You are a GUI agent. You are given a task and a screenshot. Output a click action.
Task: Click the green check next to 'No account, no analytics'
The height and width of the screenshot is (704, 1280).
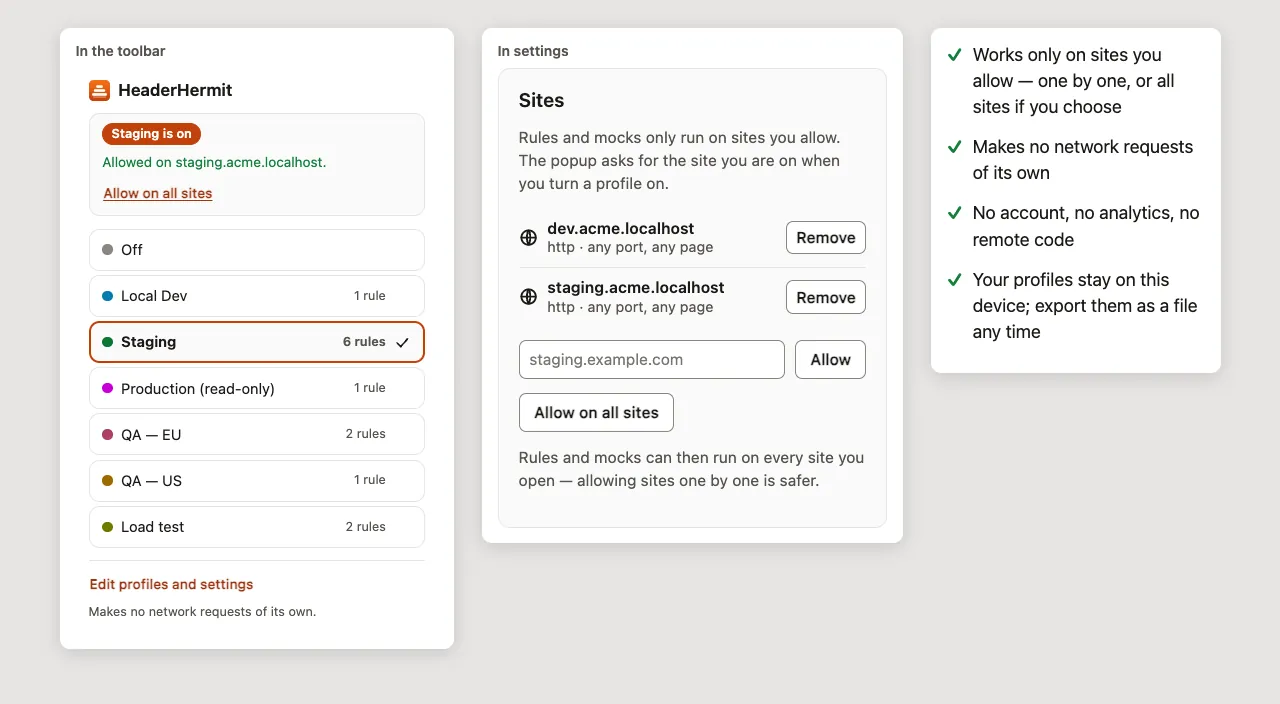(x=955, y=213)
